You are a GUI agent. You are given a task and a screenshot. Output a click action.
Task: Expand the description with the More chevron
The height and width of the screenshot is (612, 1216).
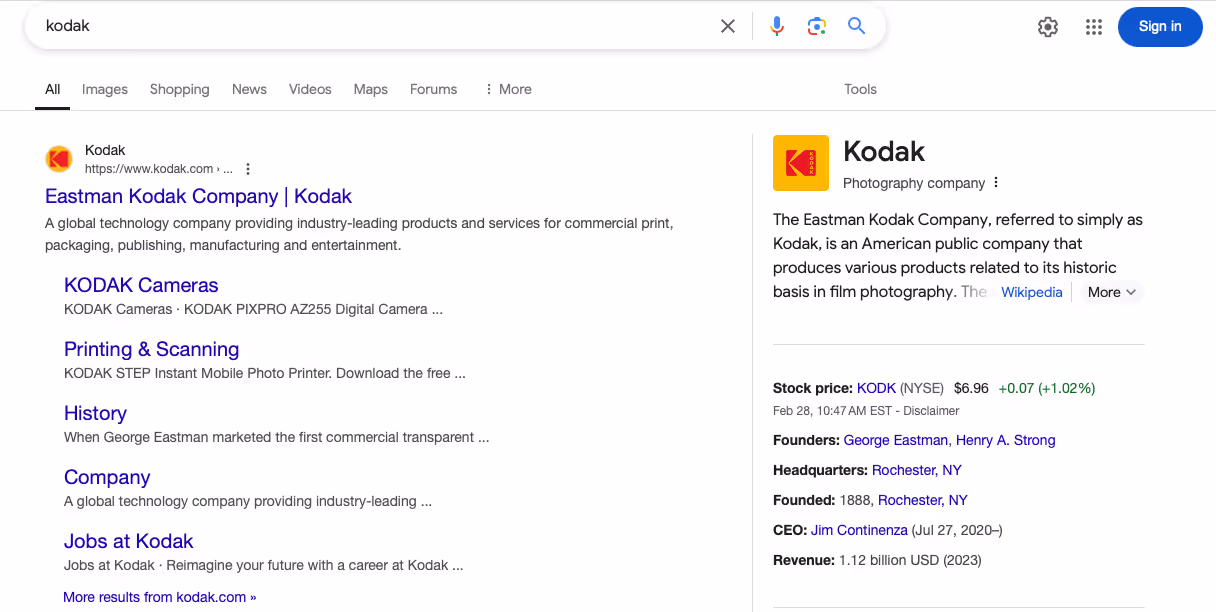click(1112, 292)
